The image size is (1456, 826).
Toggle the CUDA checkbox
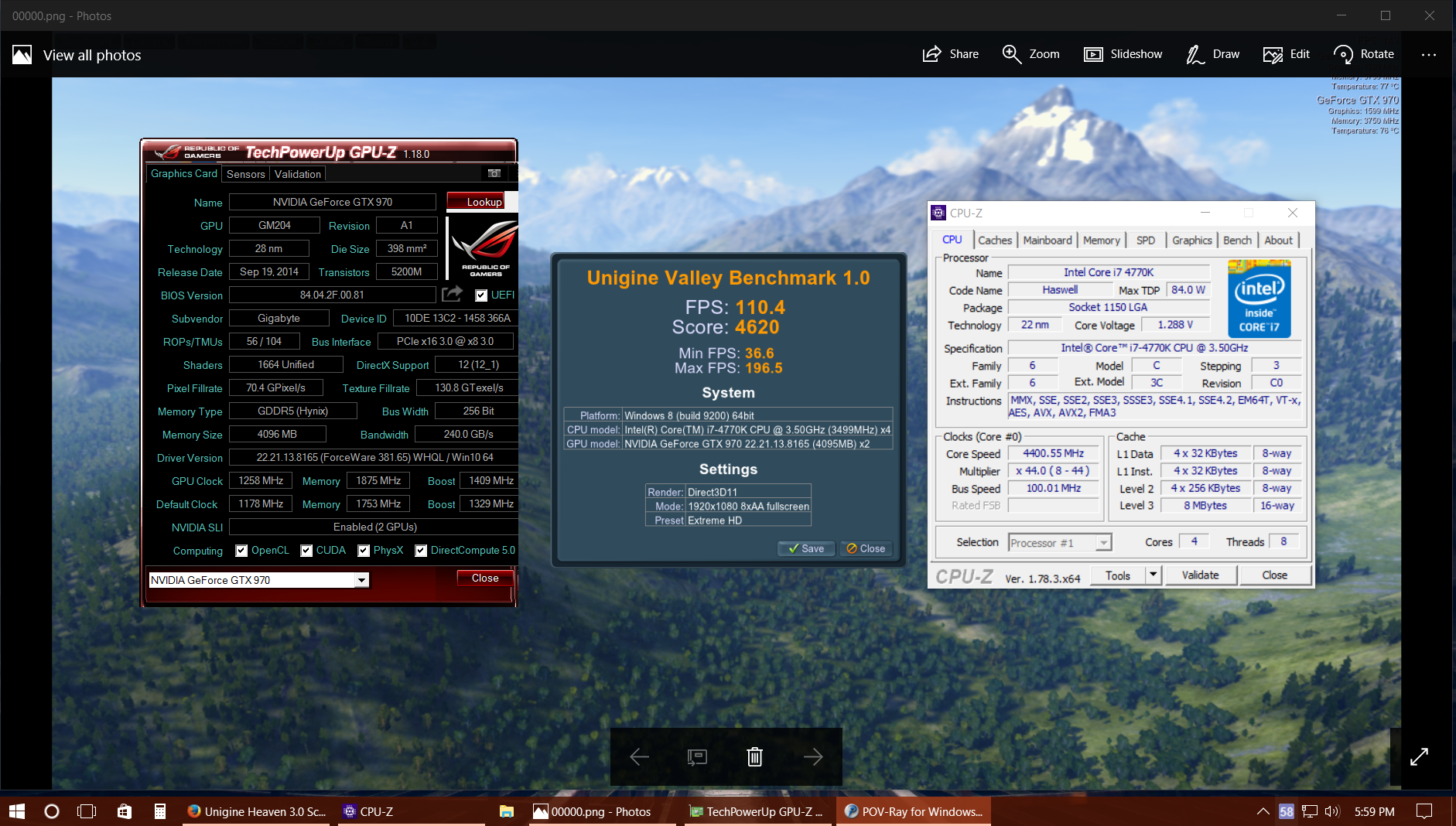click(306, 551)
